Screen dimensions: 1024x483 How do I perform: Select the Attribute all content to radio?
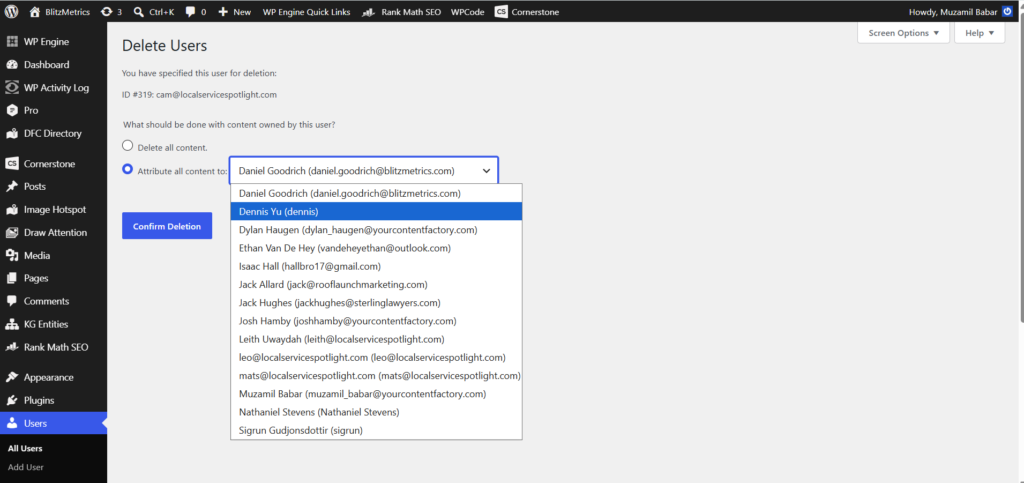tap(128, 168)
